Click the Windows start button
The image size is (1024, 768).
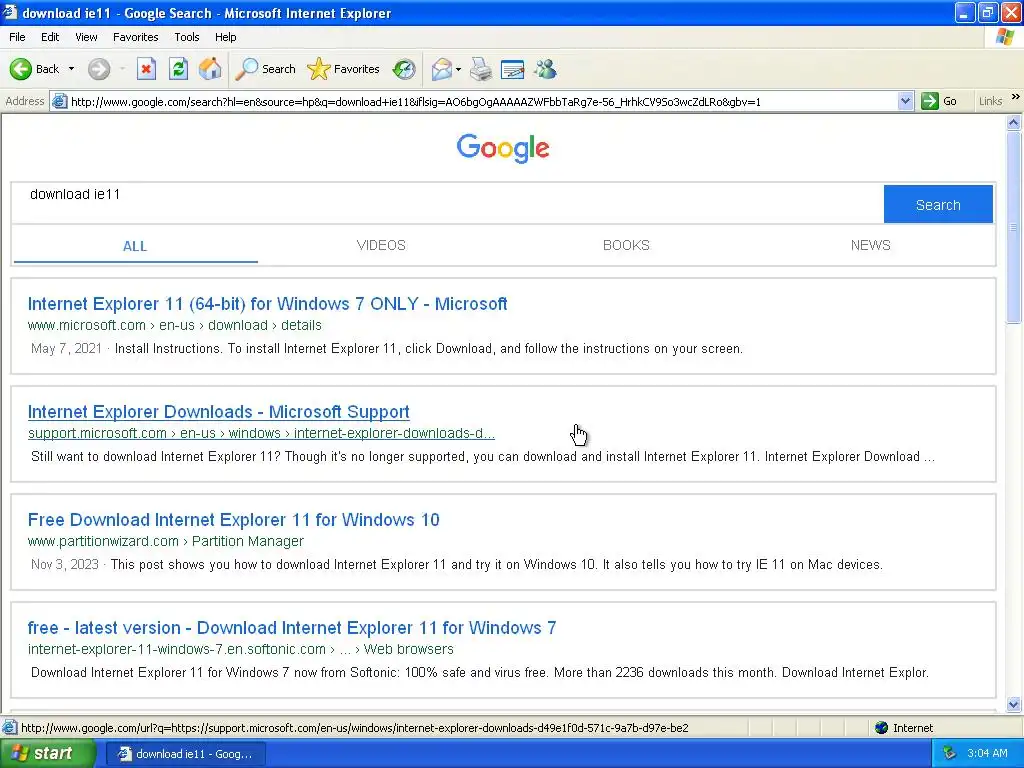click(x=48, y=754)
